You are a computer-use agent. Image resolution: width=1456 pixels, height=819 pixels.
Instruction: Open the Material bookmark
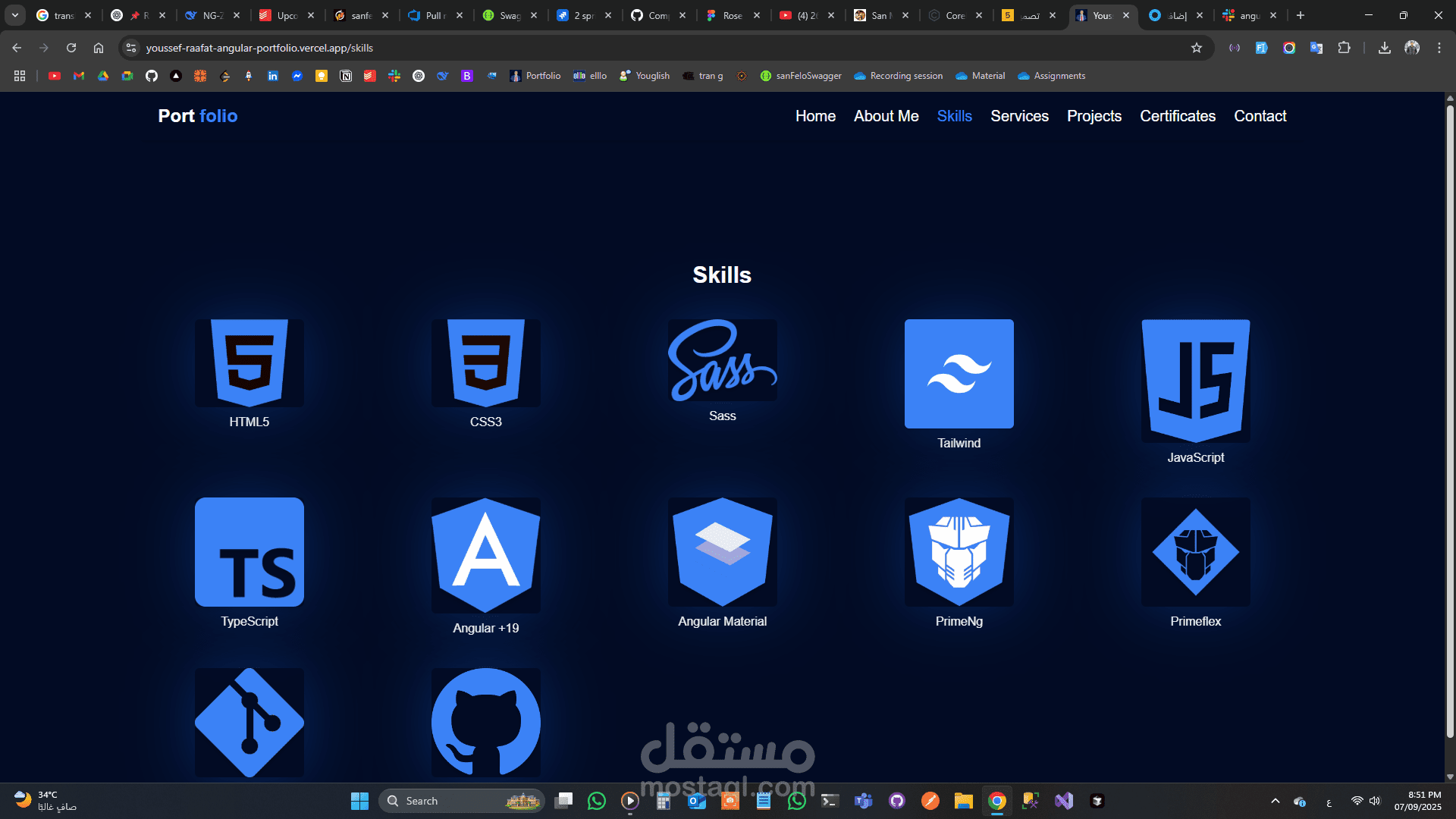point(981,76)
